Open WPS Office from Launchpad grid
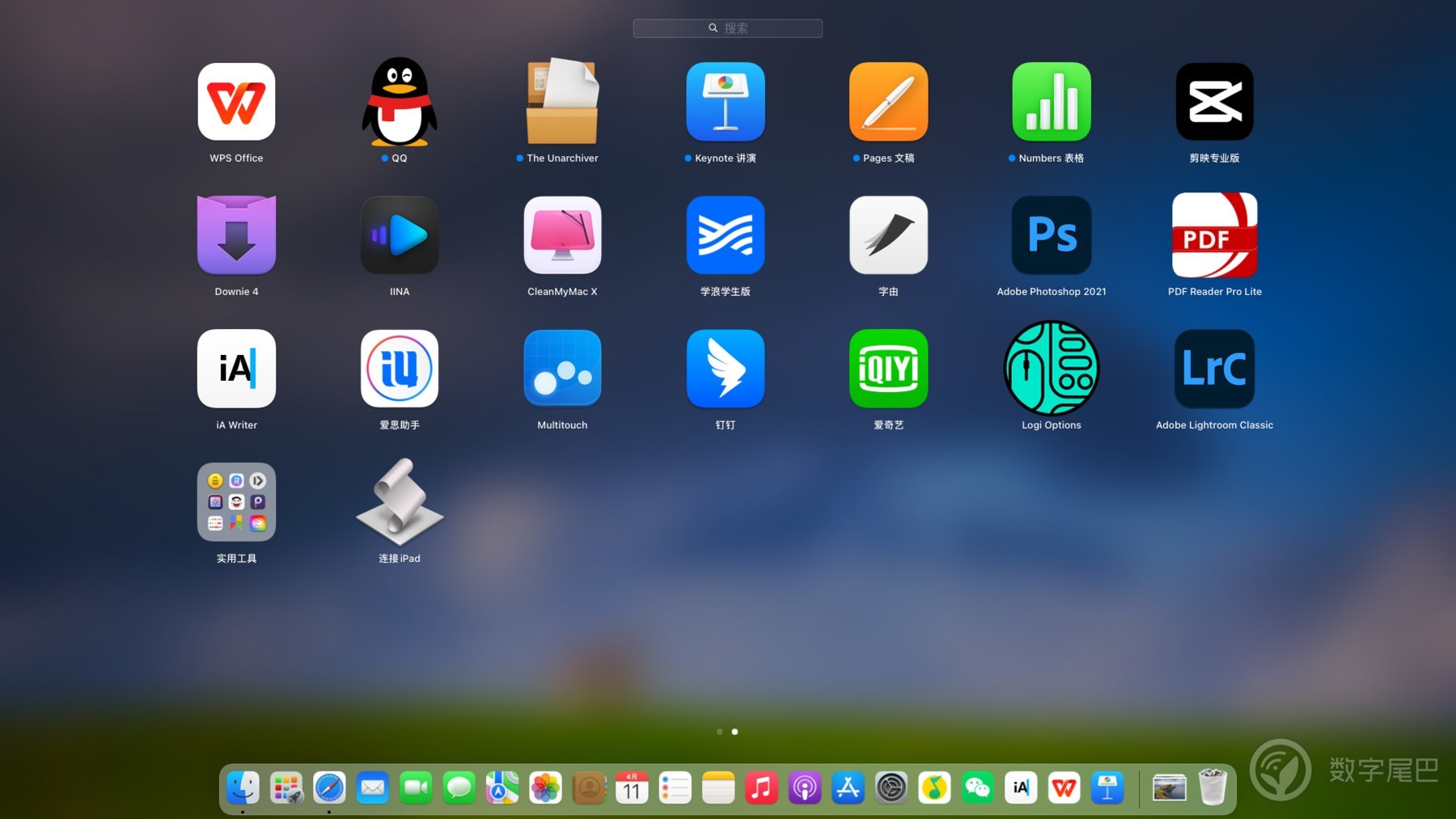Screen dimensions: 1456x819 click(236, 102)
